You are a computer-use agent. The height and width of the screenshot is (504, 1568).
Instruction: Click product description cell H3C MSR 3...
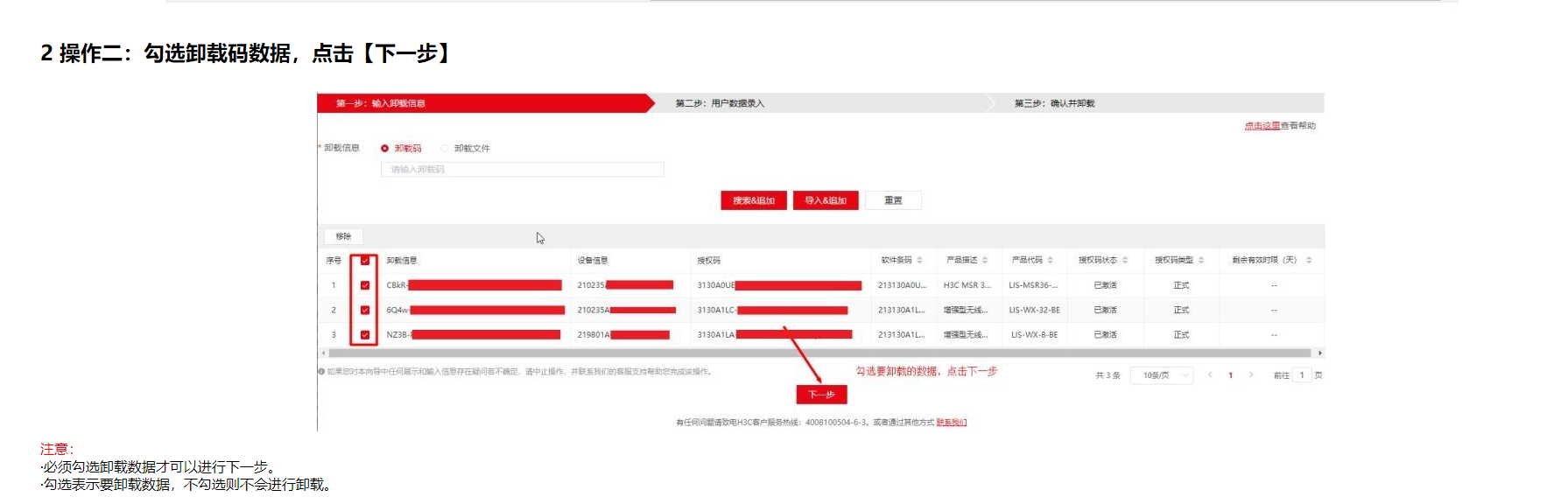pyautogui.click(x=967, y=285)
